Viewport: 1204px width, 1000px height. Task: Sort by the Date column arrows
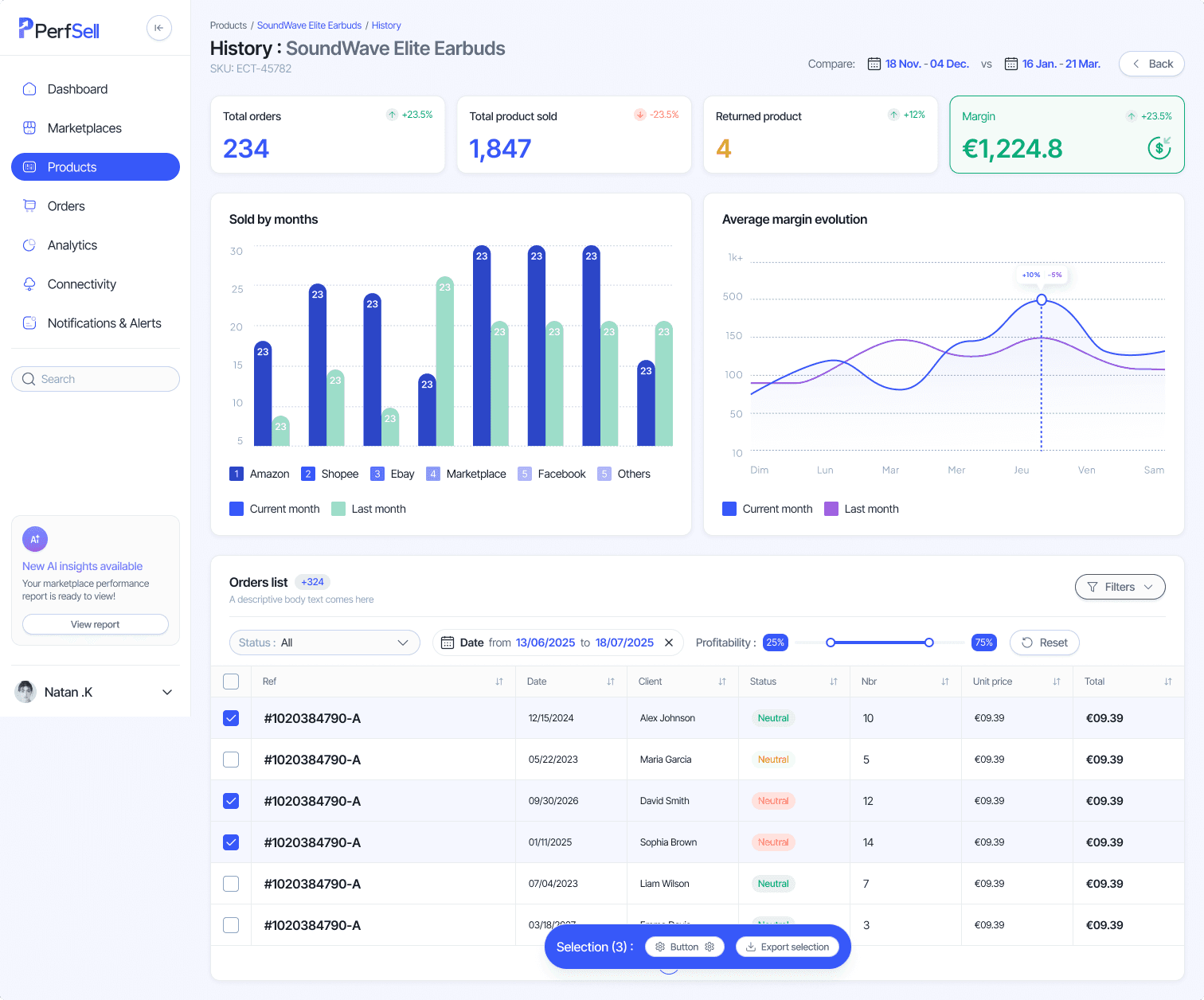coord(611,682)
